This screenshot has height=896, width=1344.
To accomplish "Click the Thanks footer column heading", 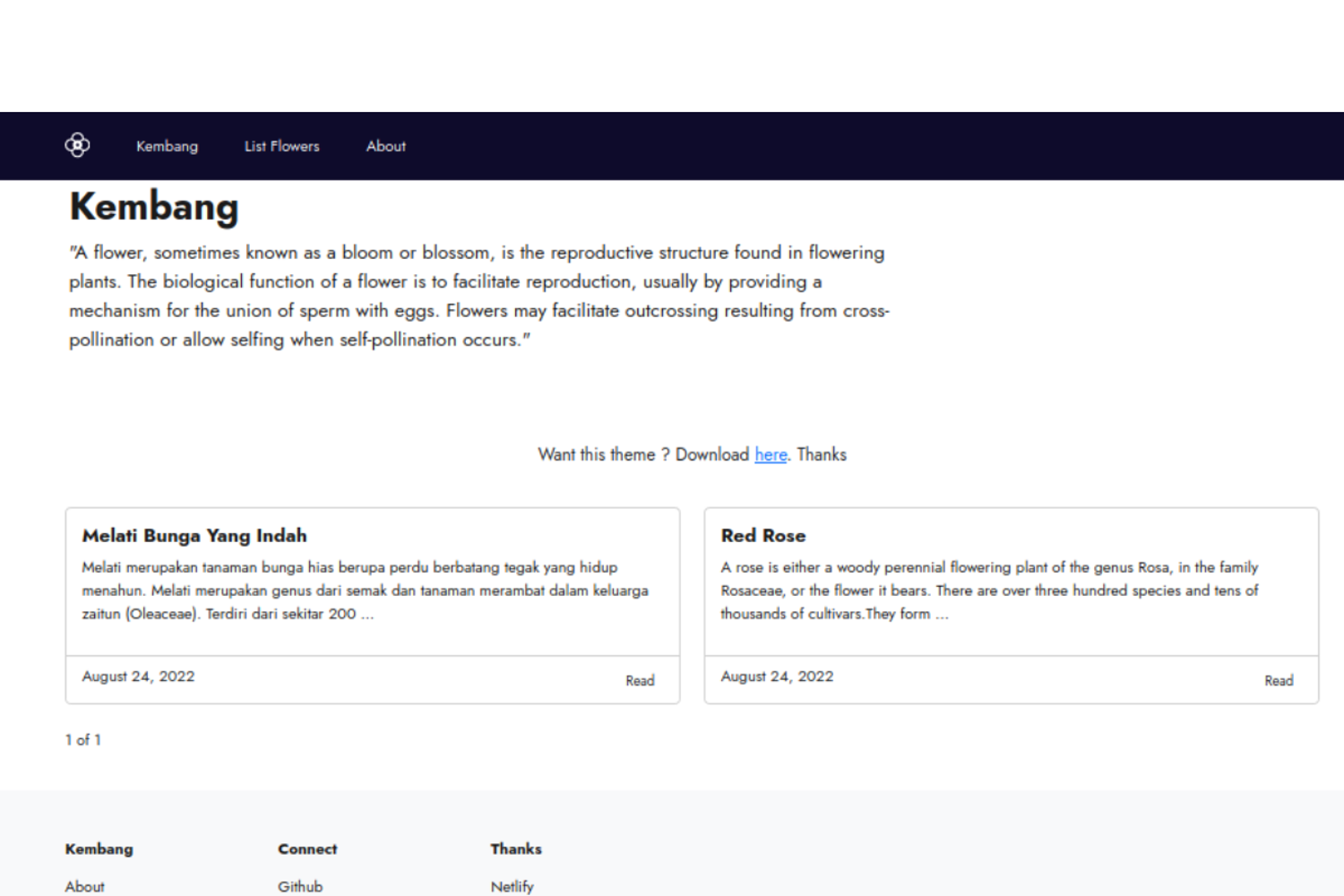I will [516, 849].
